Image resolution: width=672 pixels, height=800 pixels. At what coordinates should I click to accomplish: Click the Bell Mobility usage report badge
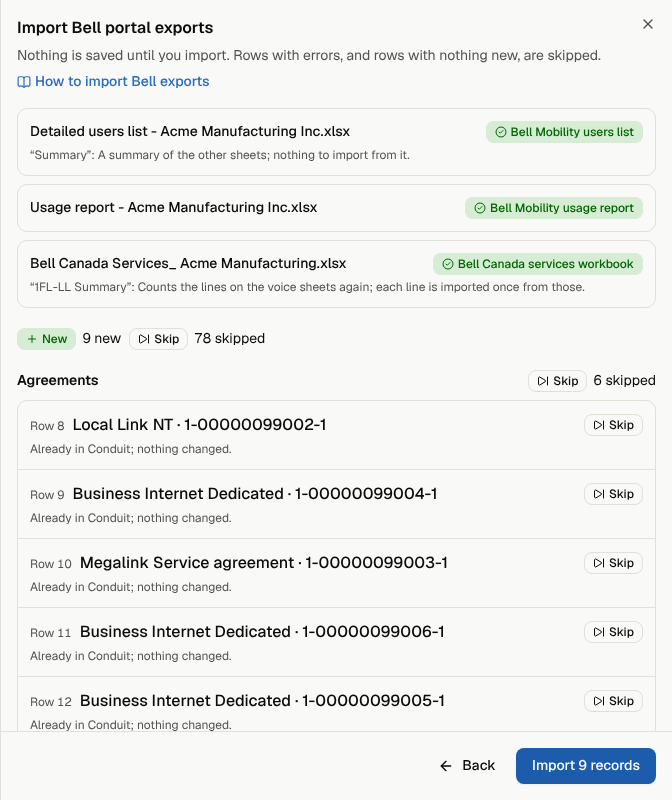click(x=554, y=208)
